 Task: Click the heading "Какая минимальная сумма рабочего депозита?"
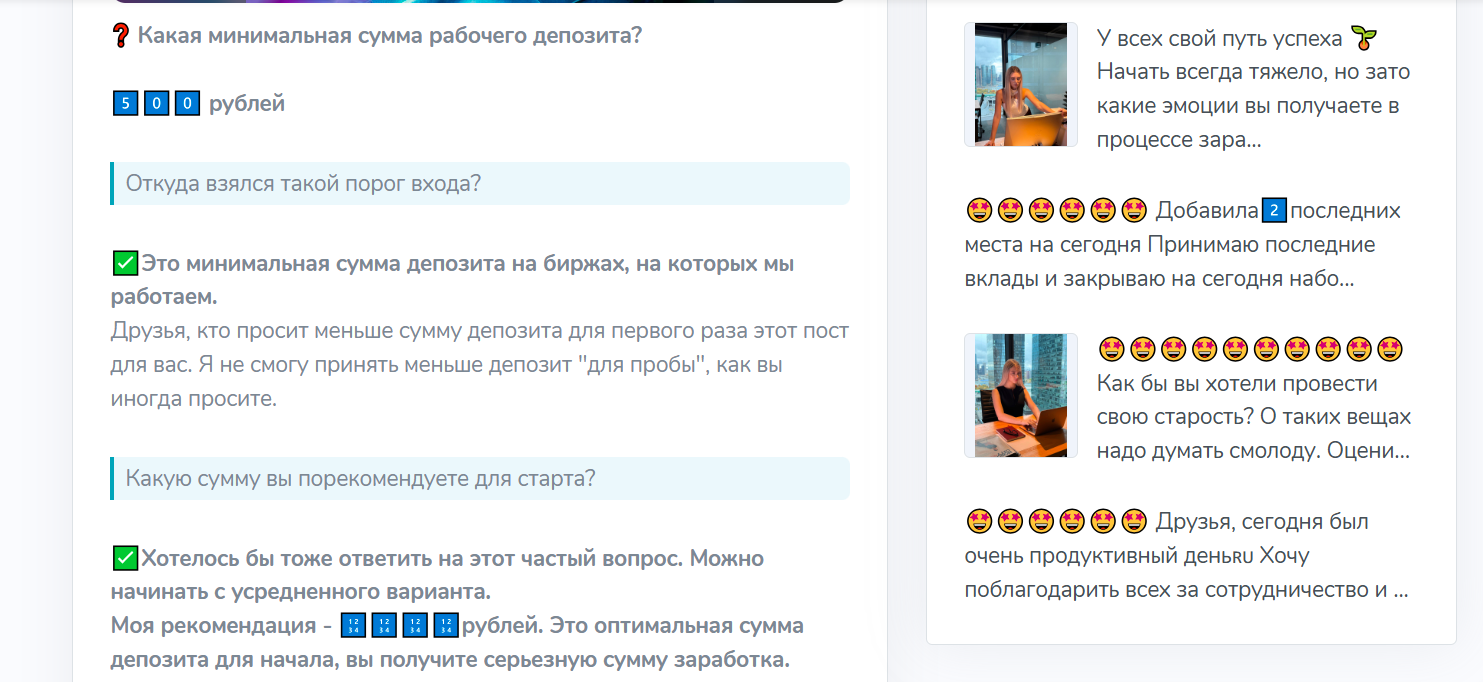(390, 36)
